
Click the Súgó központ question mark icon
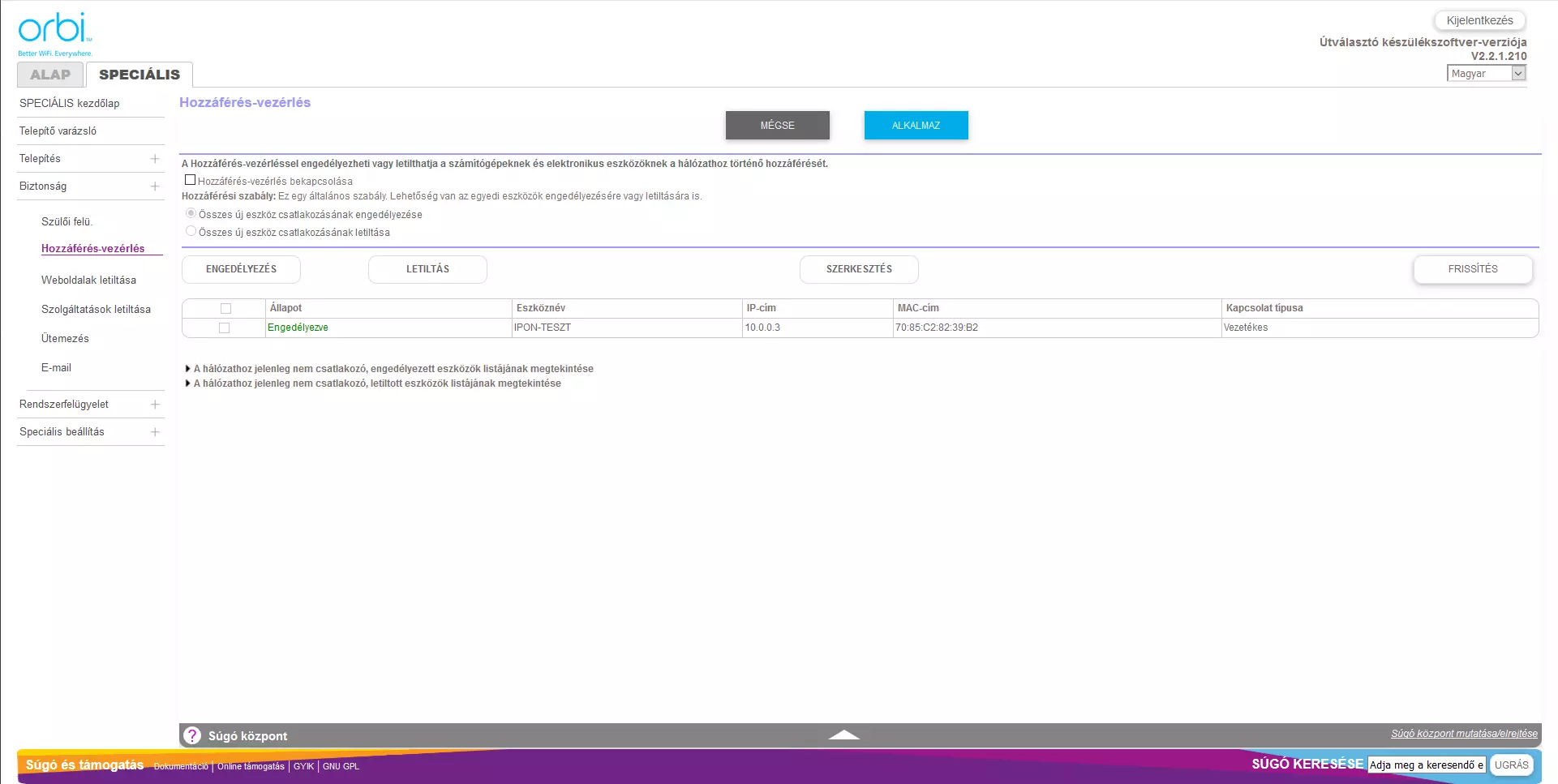192,735
